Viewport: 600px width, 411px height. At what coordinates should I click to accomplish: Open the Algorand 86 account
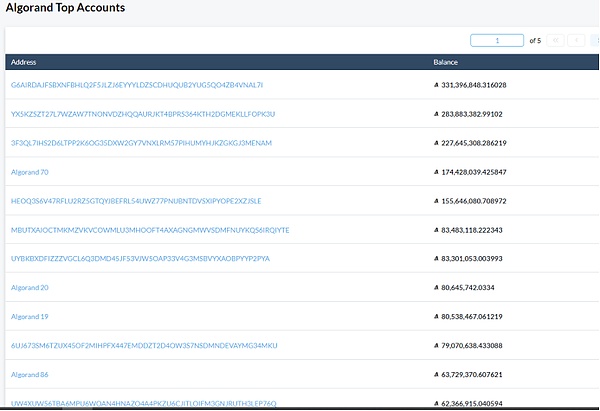pos(29,375)
